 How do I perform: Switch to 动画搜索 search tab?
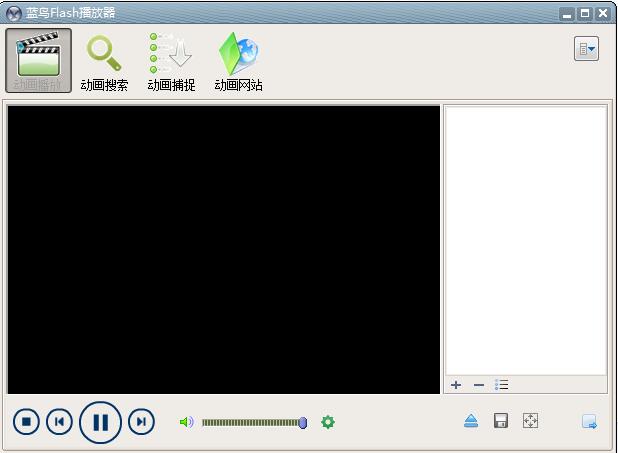tap(104, 63)
